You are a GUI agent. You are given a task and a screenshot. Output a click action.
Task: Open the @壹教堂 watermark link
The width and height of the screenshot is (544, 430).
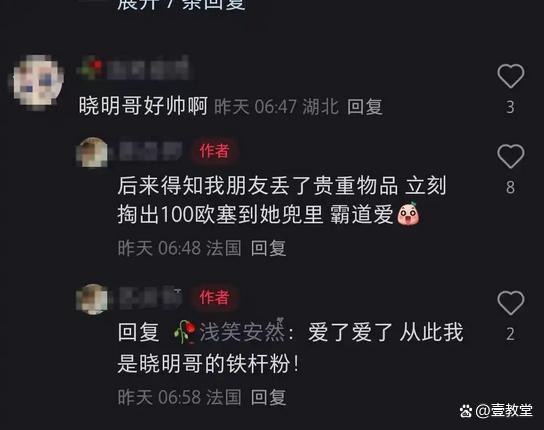click(497, 411)
